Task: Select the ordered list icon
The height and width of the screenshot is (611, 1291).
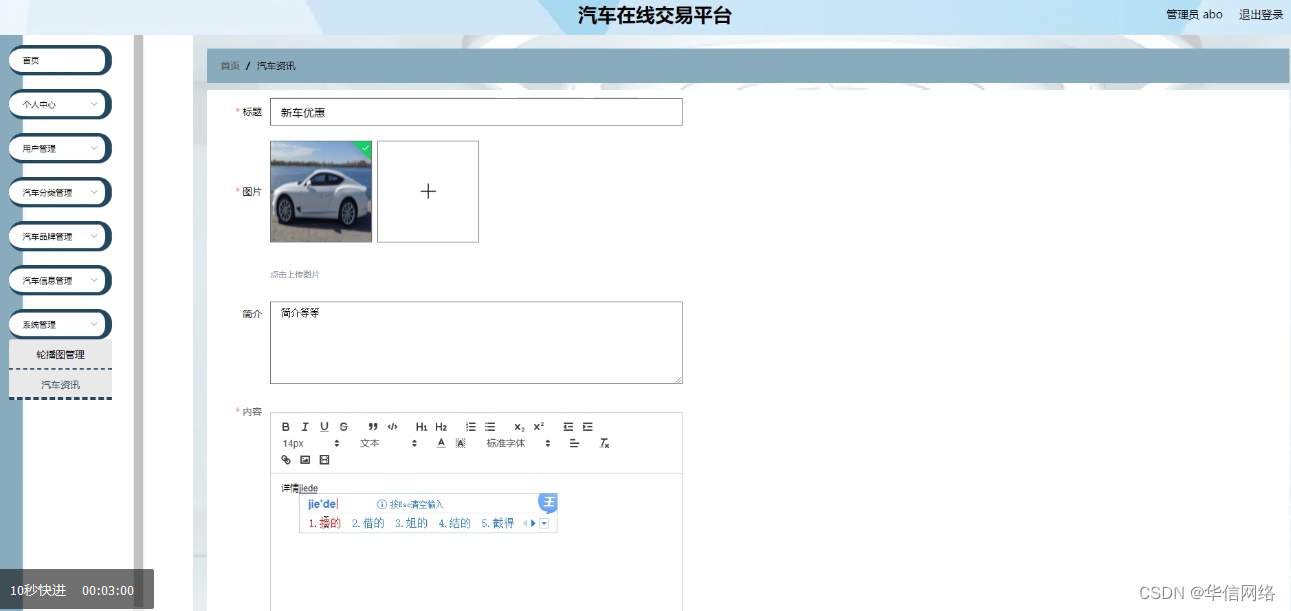Action: [x=470, y=427]
